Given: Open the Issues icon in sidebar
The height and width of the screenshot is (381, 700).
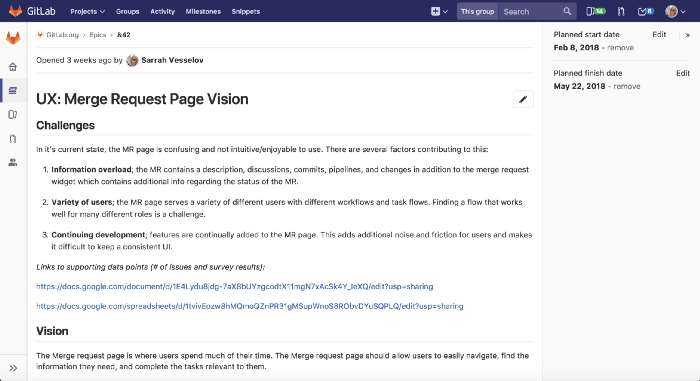Looking at the screenshot, I should (13, 115).
